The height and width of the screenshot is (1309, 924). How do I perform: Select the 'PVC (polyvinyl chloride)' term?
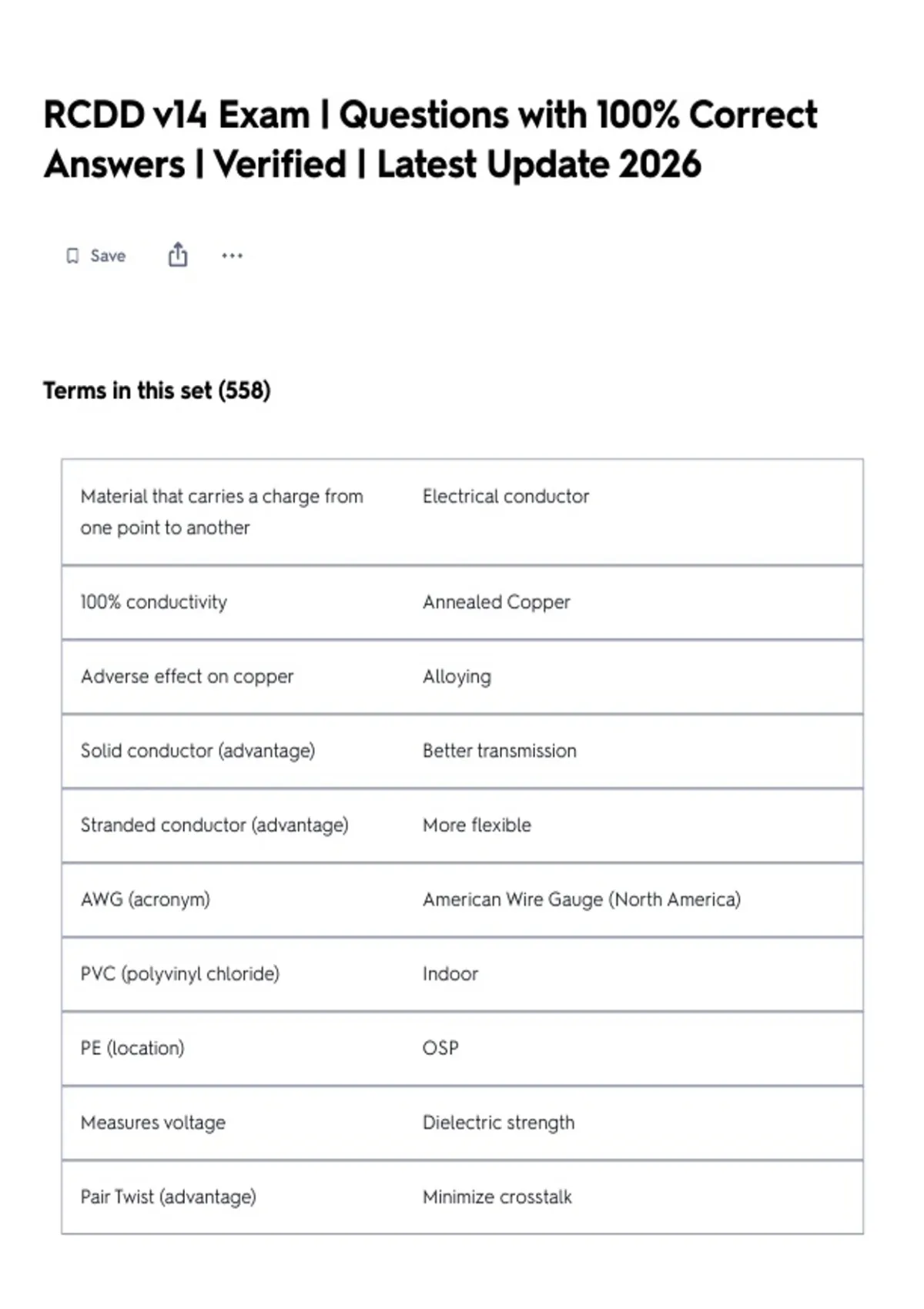(180, 974)
